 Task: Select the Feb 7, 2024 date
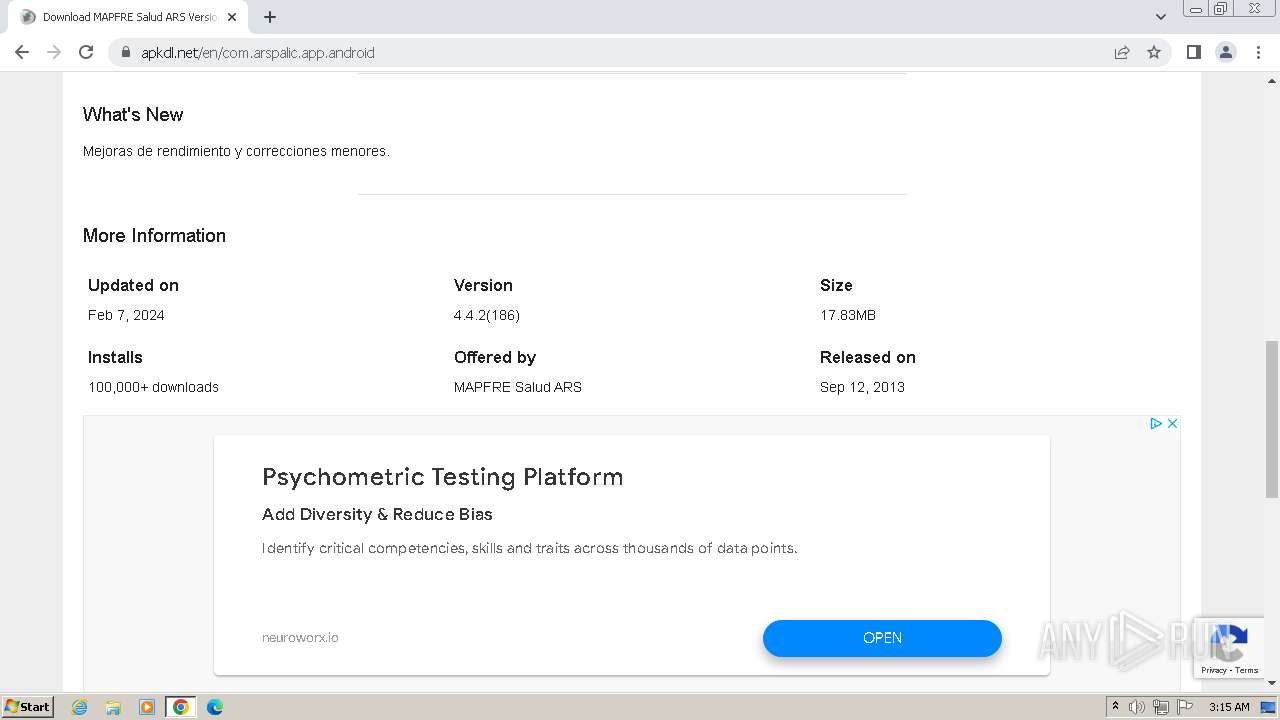(x=126, y=315)
